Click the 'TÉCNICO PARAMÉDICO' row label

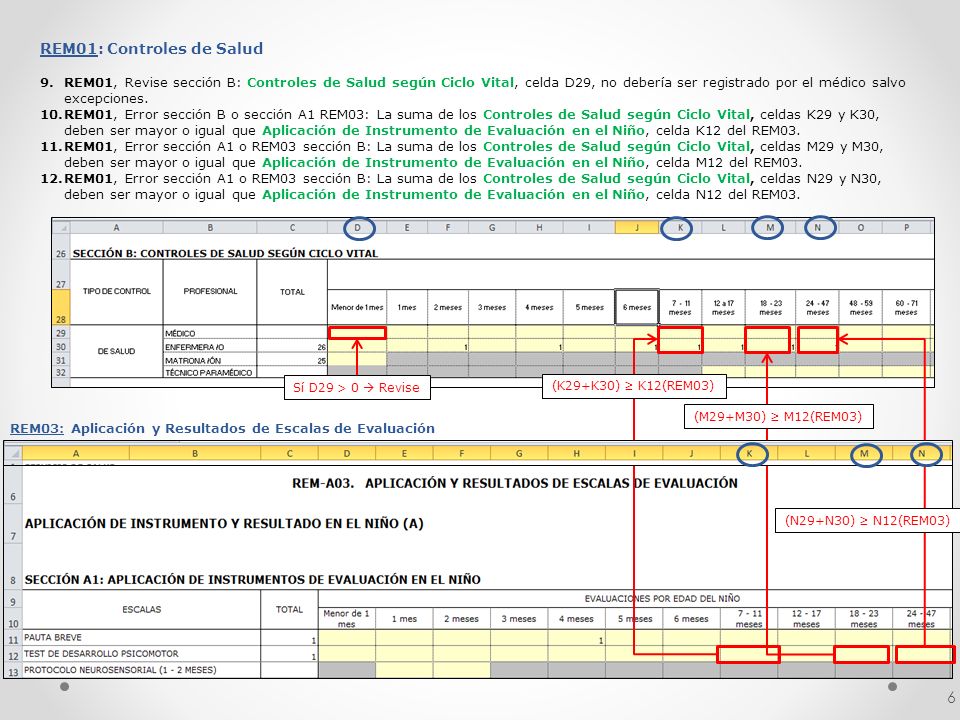click(x=210, y=372)
